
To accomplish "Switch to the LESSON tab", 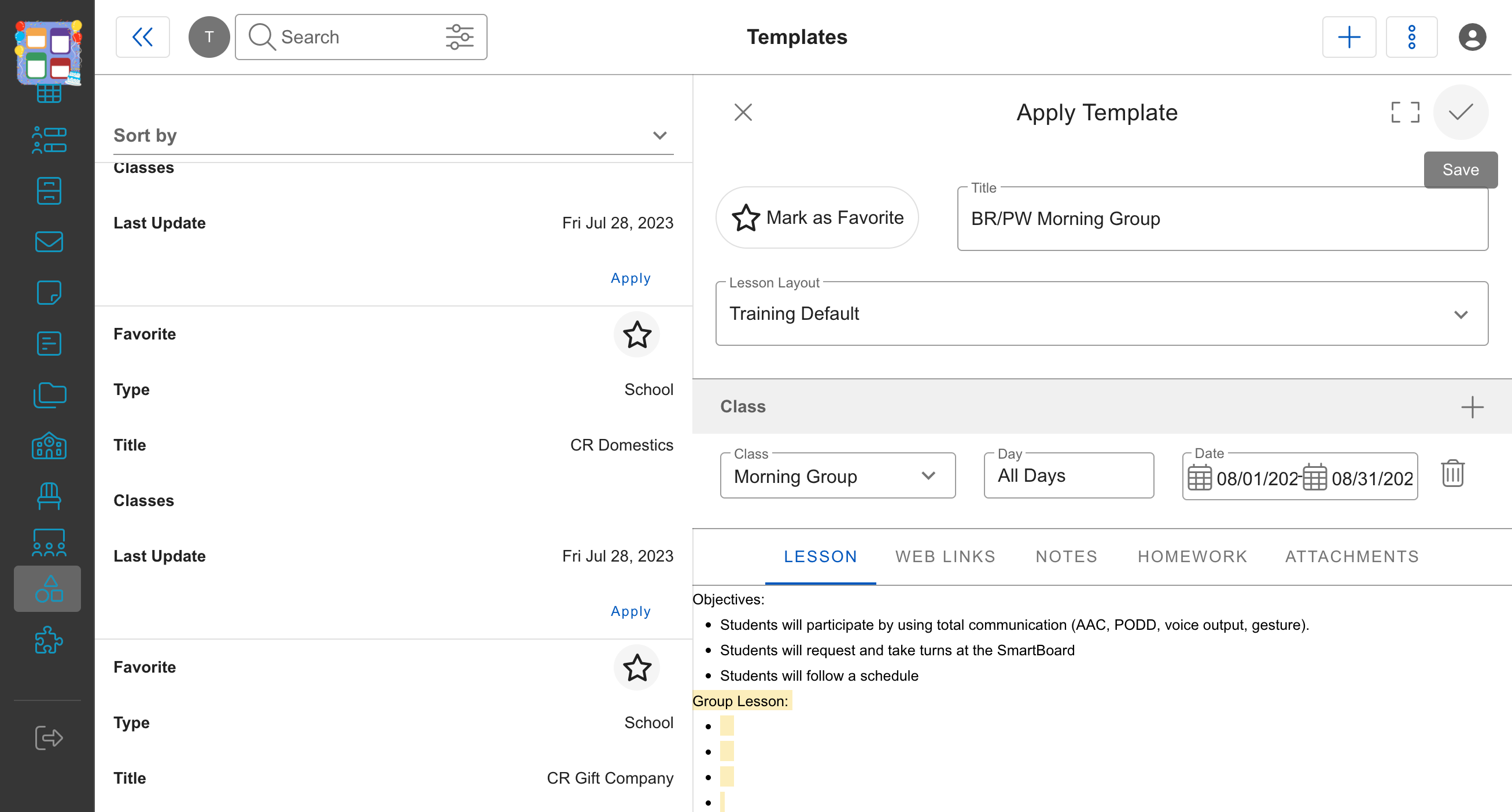I will coord(821,556).
